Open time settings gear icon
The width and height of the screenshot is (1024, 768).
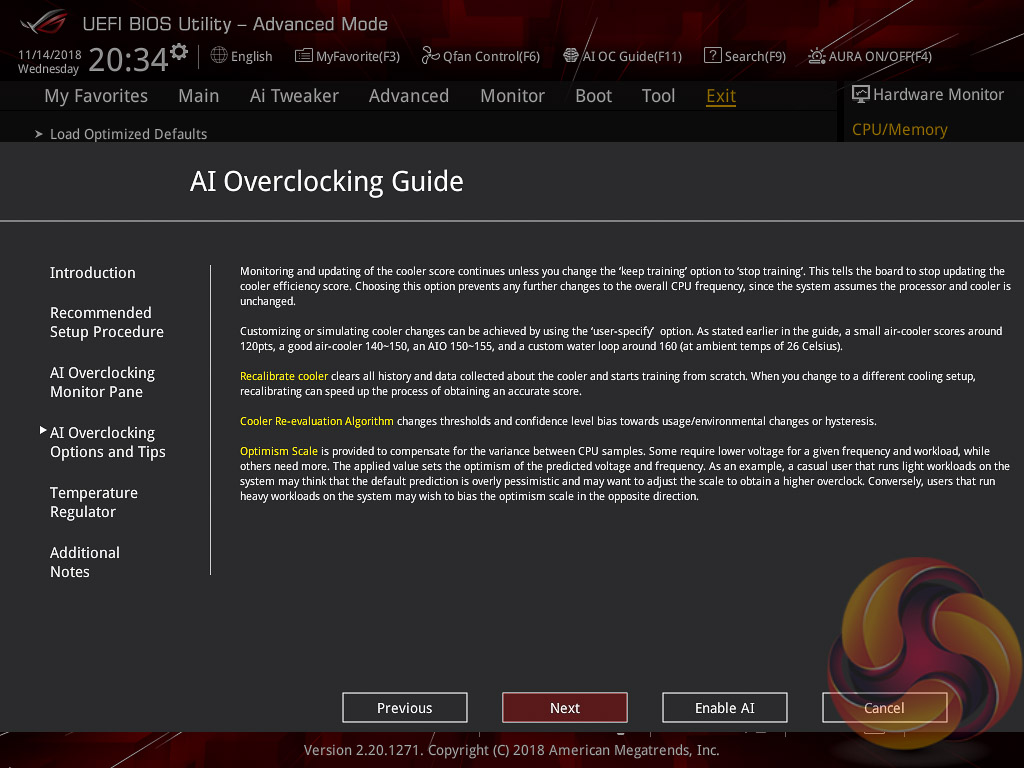[x=179, y=51]
